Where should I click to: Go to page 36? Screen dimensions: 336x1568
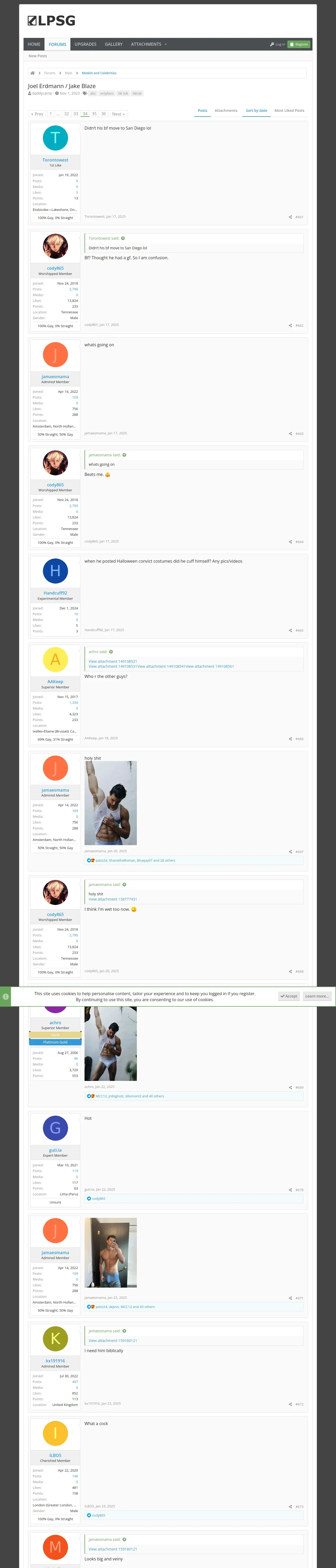click(x=103, y=114)
